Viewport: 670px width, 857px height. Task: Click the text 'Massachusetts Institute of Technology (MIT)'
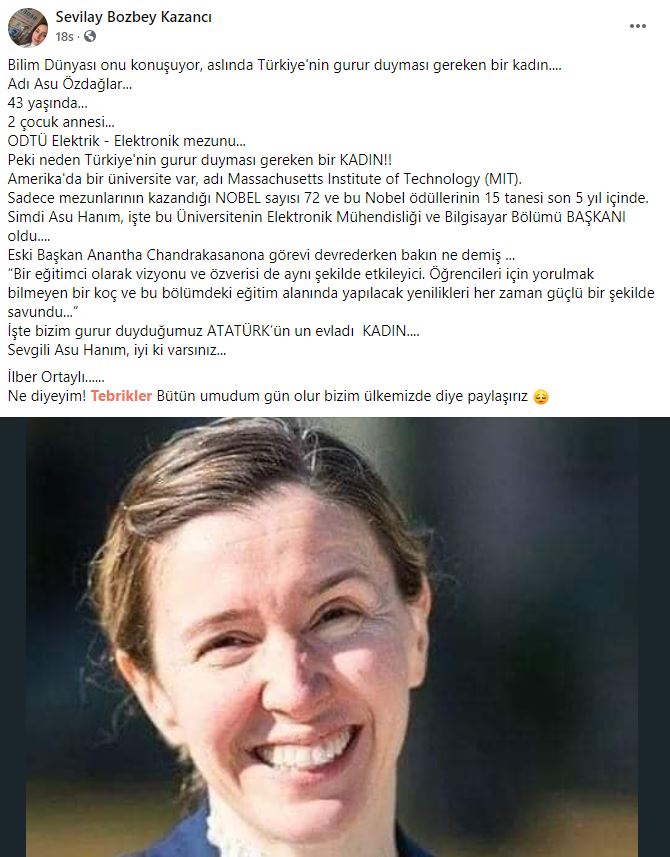tap(374, 179)
